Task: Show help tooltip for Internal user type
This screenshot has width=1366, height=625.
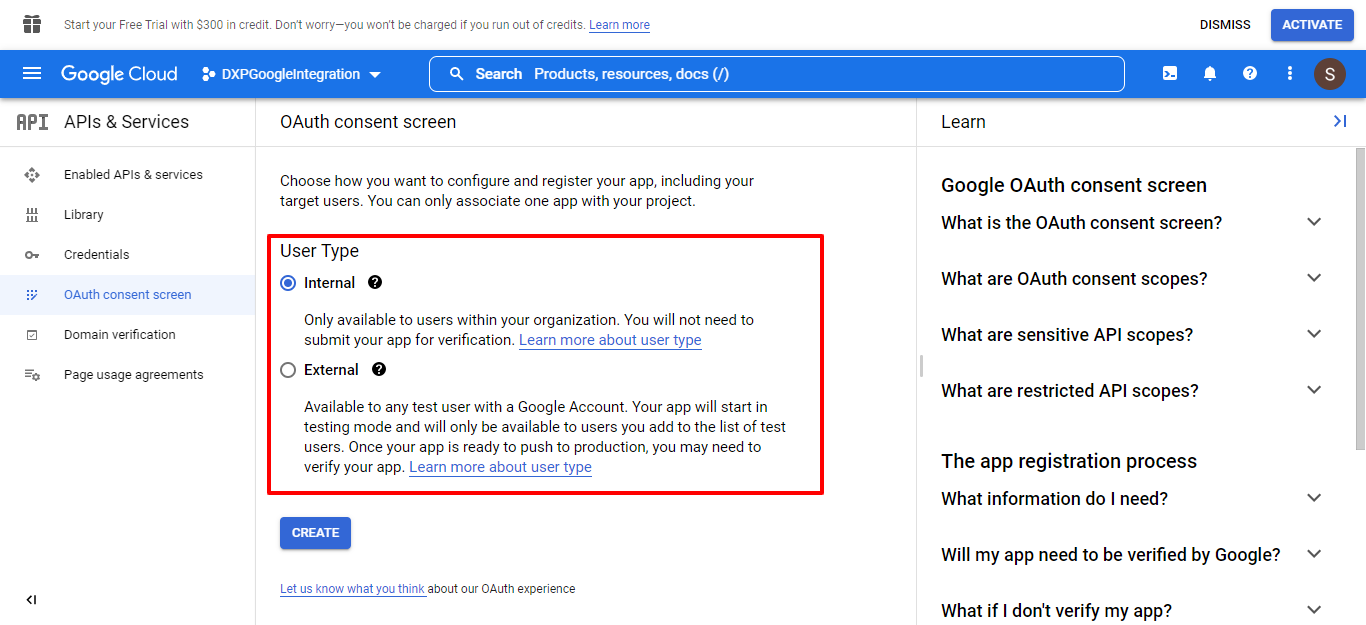Action: pos(375,283)
